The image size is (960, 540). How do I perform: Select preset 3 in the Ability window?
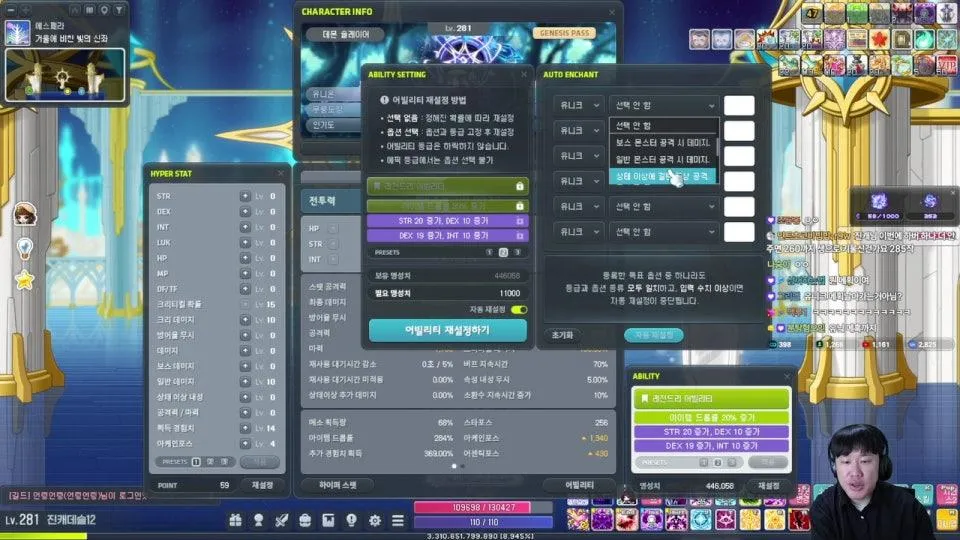point(732,462)
